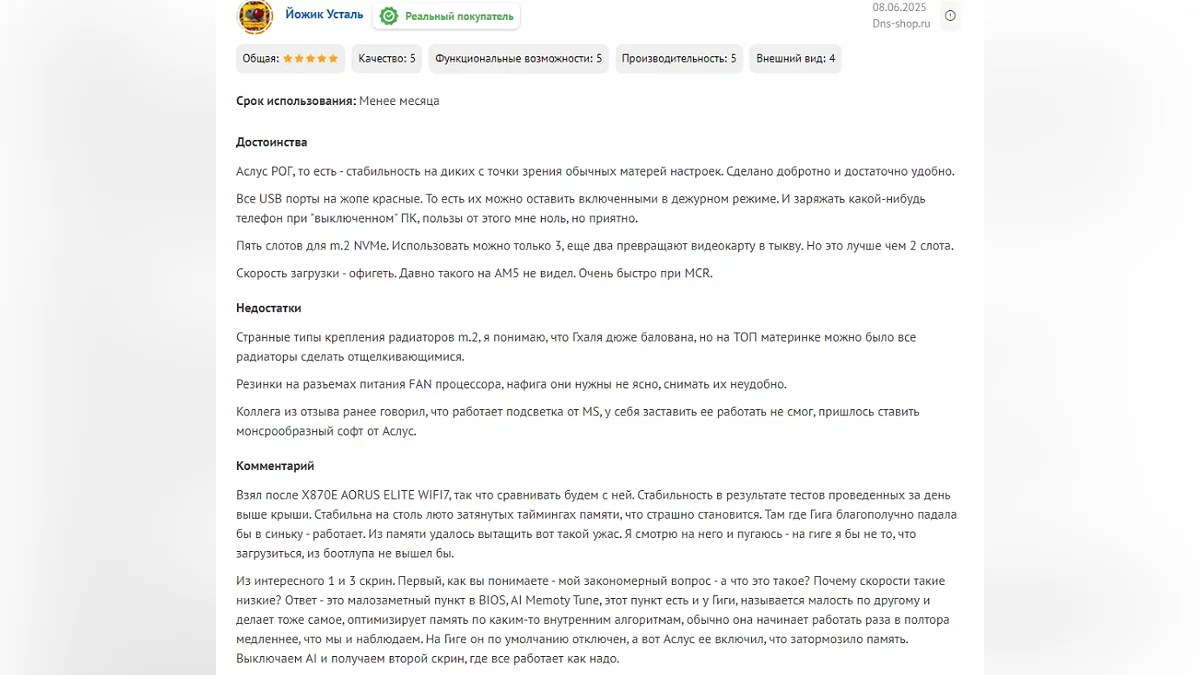The image size is (1200, 675).
Task: Click the paragraph about red USB ports
Action: (580, 208)
